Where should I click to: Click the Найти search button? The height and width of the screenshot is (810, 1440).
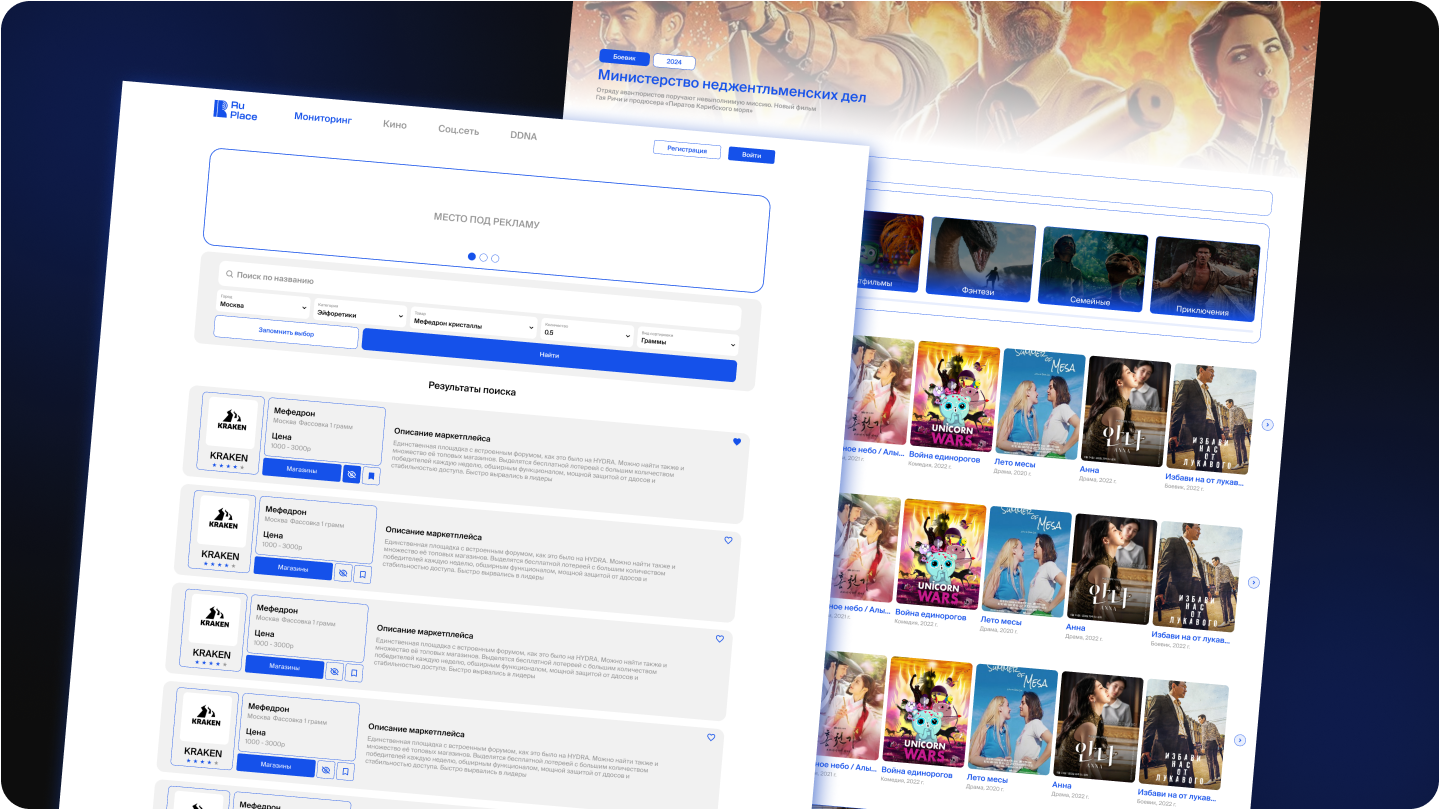coord(549,355)
